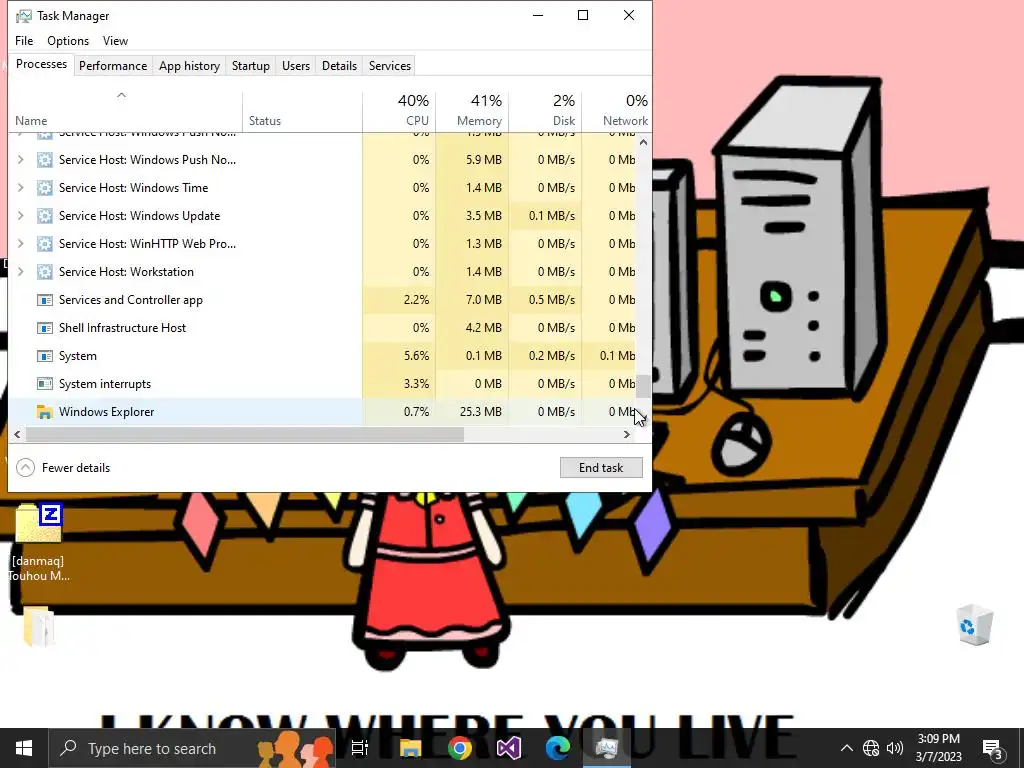The image size is (1024, 768).
Task: Click the Services and Controller app icon
Action: (x=44, y=300)
